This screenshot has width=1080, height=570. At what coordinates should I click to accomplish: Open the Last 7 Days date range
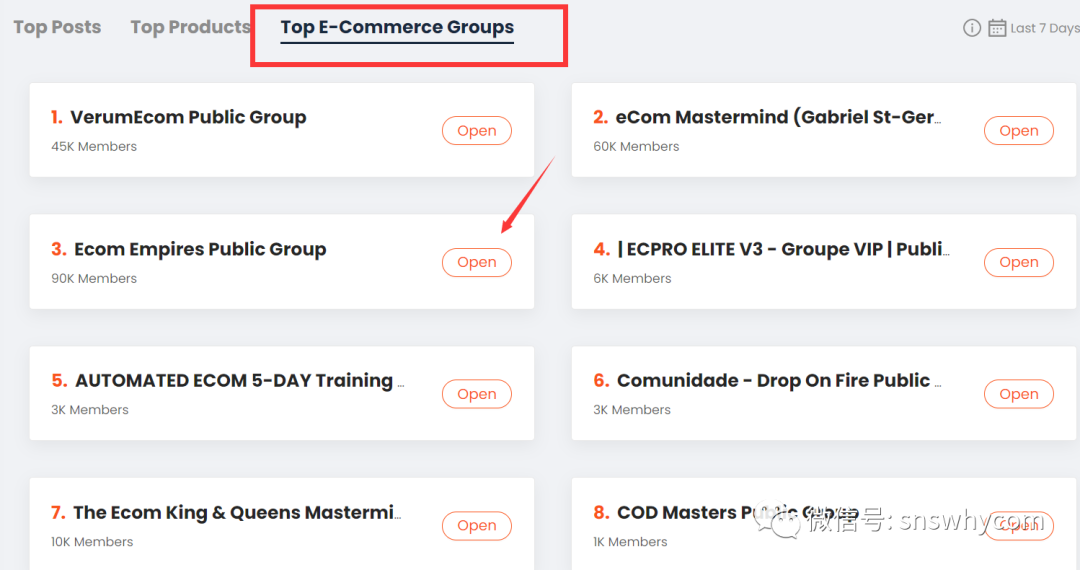1044,28
